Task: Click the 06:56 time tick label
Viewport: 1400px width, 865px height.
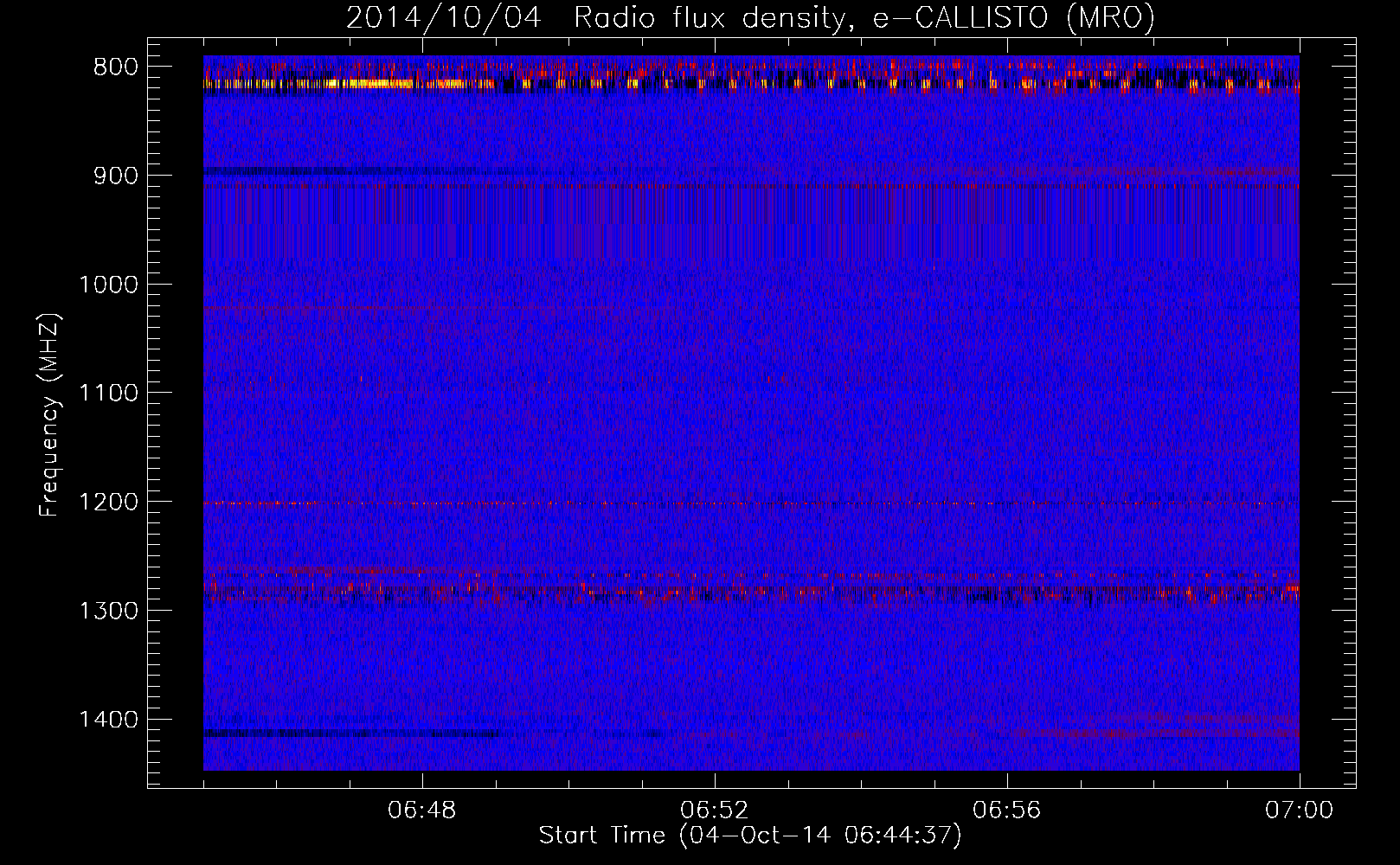Action: [x=1007, y=811]
